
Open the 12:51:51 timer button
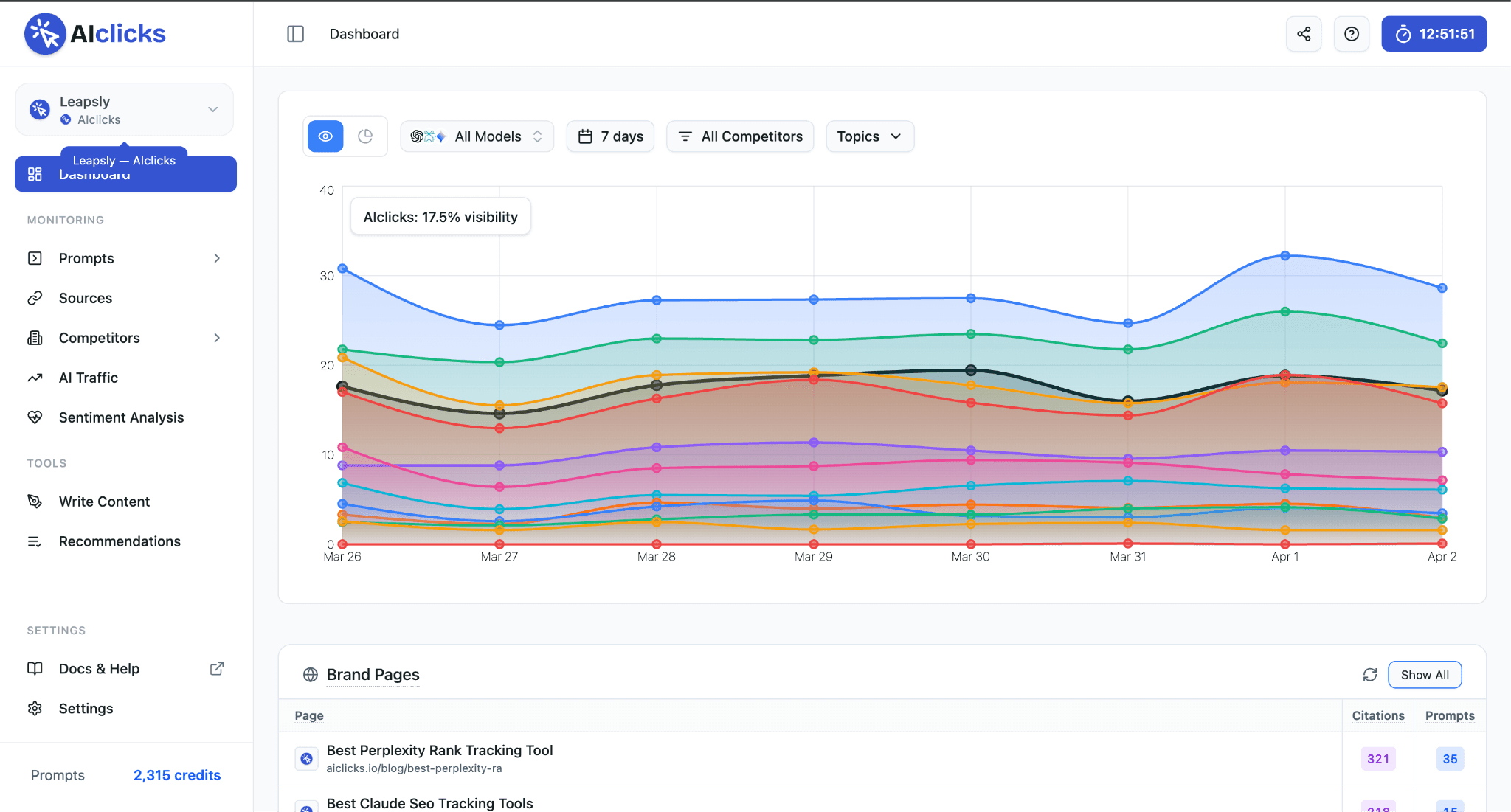click(x=1434, y=34)
